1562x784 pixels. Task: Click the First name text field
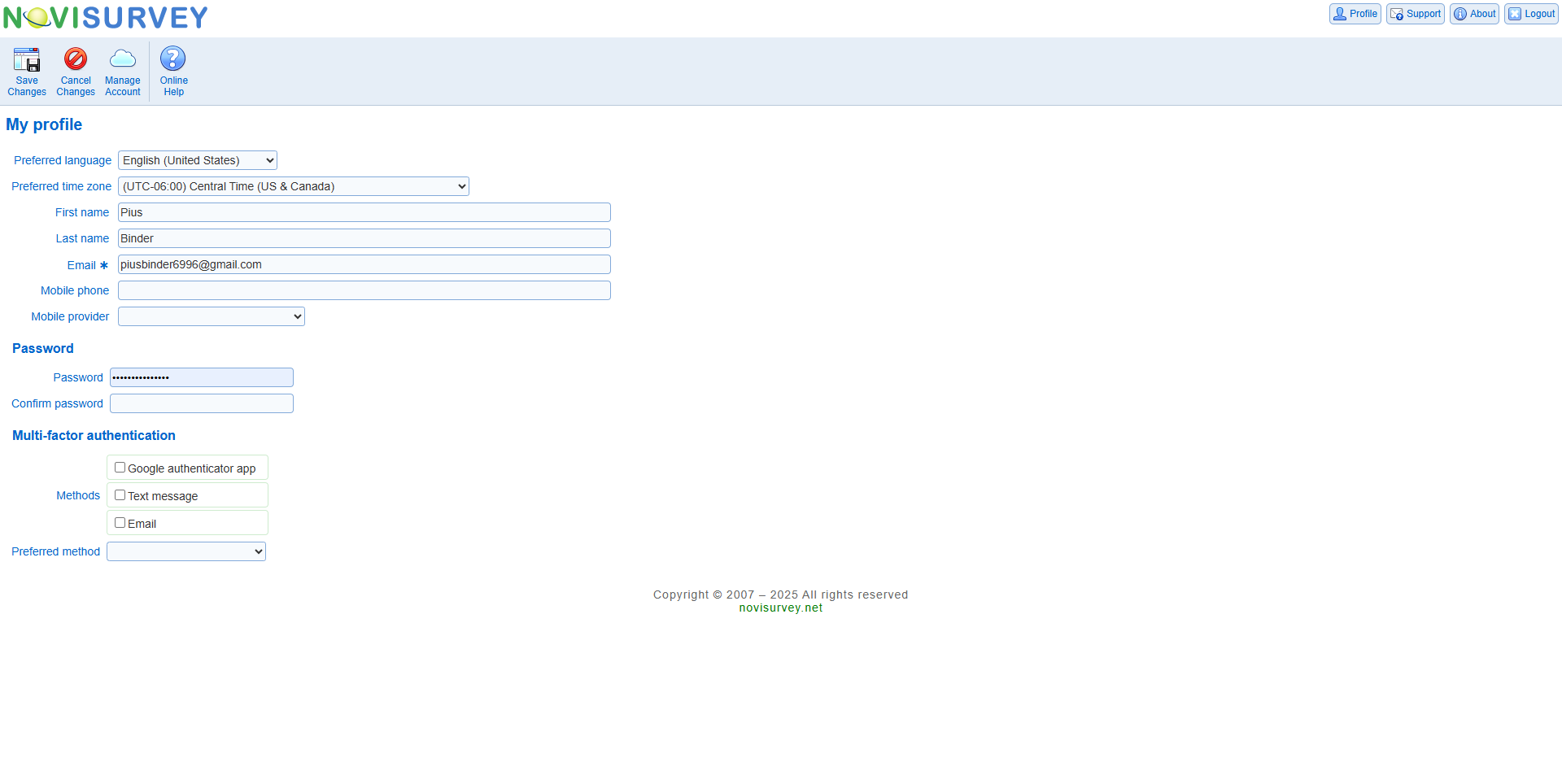coord(364,212)
